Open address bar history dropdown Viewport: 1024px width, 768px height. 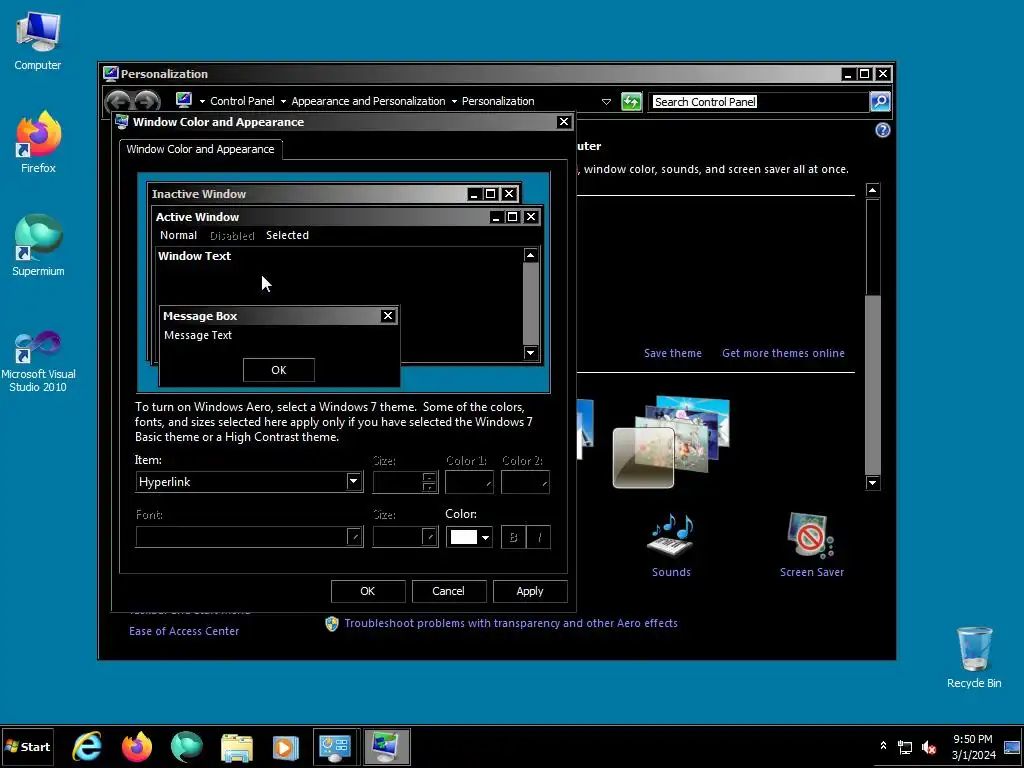click(x=606, y=102)
